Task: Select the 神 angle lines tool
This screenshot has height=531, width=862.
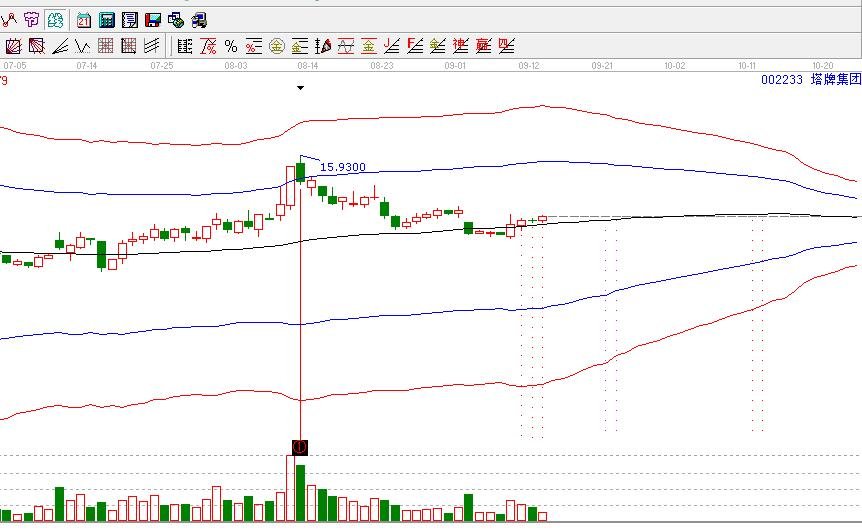Action: tap(461, 46)
